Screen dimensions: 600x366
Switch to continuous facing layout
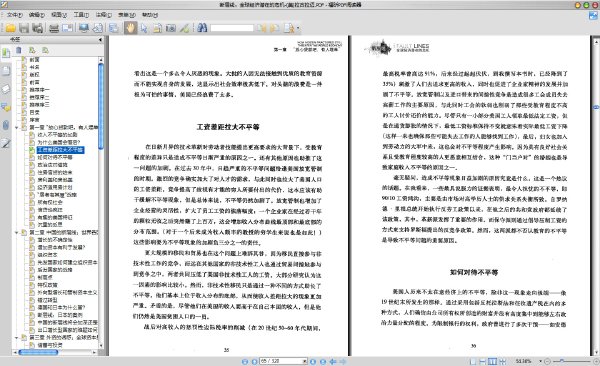(x=502, y=361)
